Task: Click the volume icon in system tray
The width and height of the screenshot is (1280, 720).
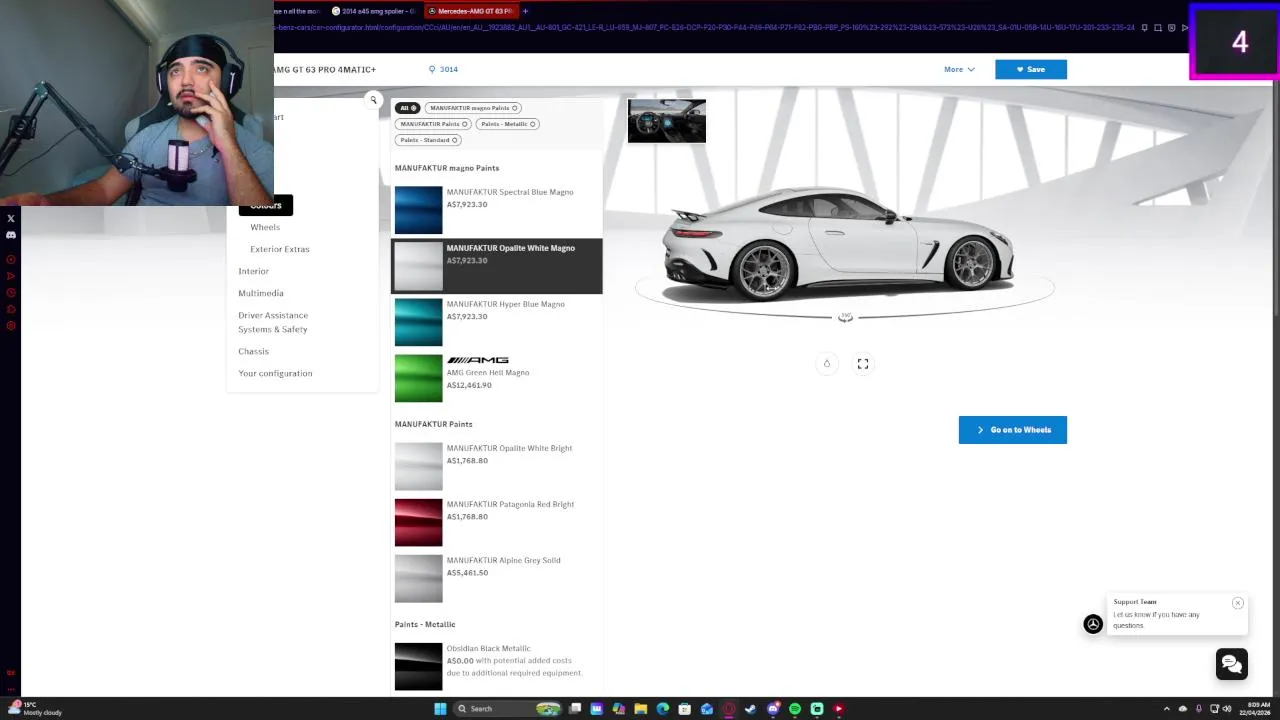Action: pyautogui.click(x=1227, y=709)
